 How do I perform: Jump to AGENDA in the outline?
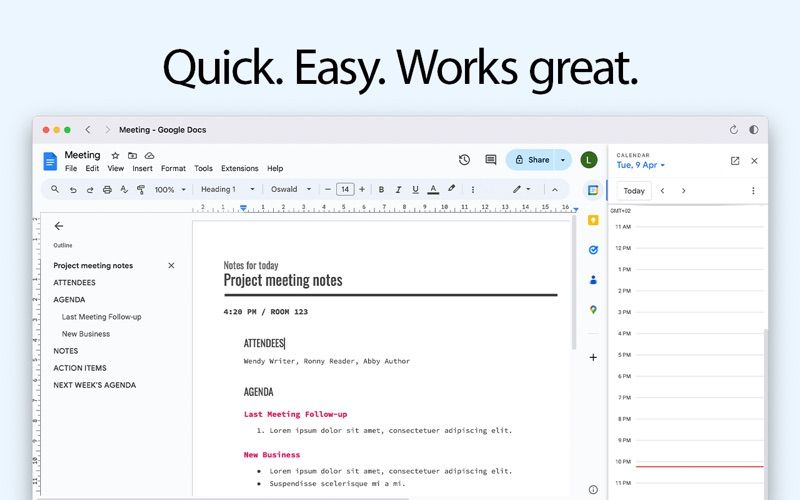69,299
